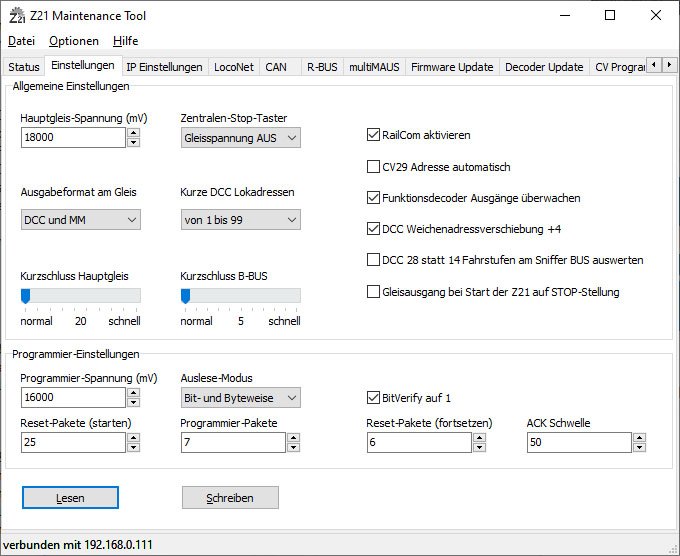The width and height of the screenshot is (680, 556).
Task: Decrease Hauptgleis-Spannung with down arrow
Action: 134,142
